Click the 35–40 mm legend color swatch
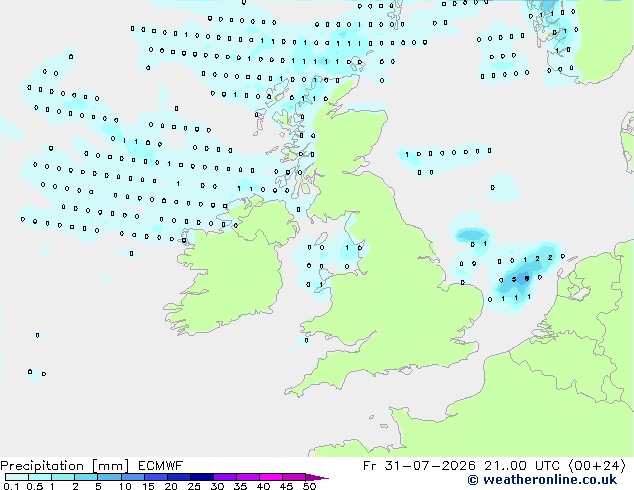Screen dimensions: 634x490 pyautogui.click(x=247, y=477)
